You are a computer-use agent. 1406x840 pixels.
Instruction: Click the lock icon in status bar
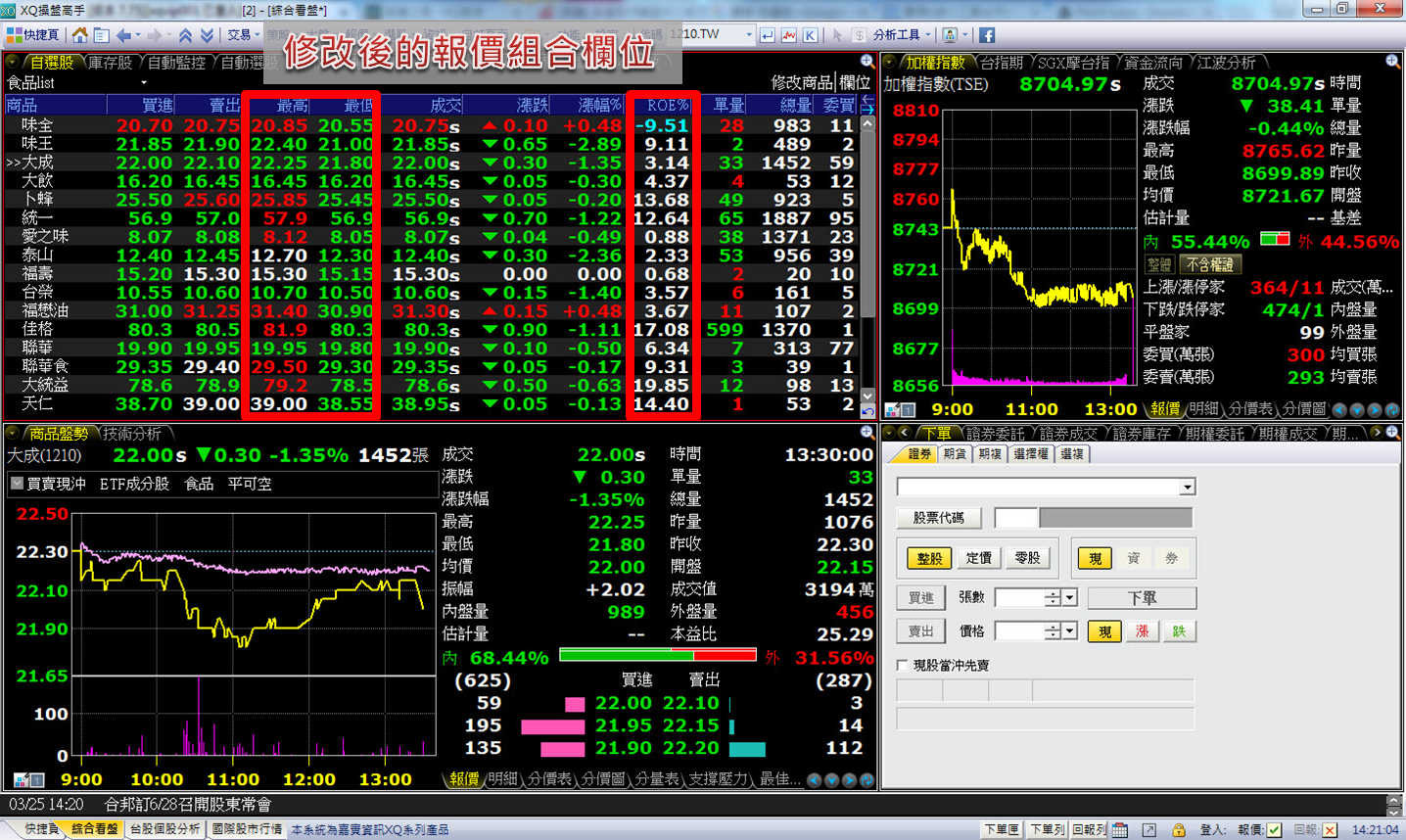[x=1179, y=829]
